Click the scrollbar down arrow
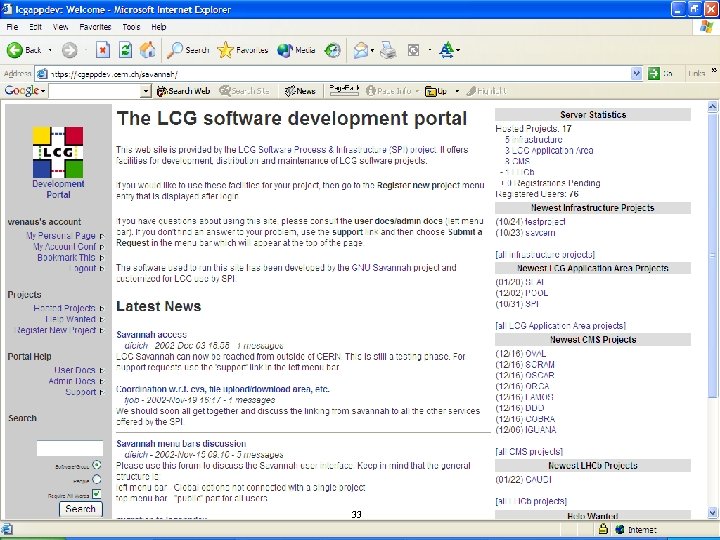 [712, 512]
